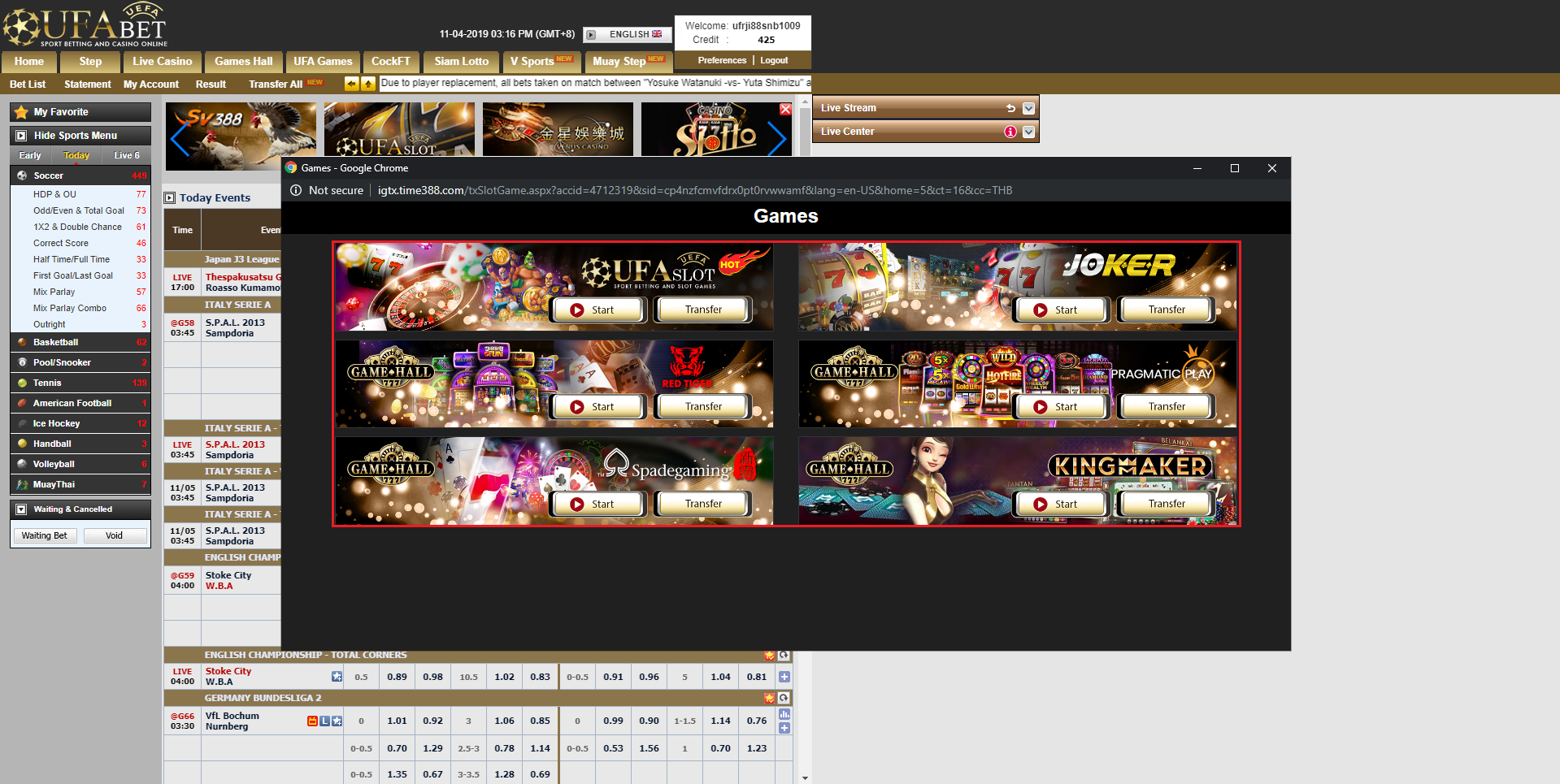Start the Spadegaming game
This screenshot has height=784, width=1560.
click(x=599, y=504)
